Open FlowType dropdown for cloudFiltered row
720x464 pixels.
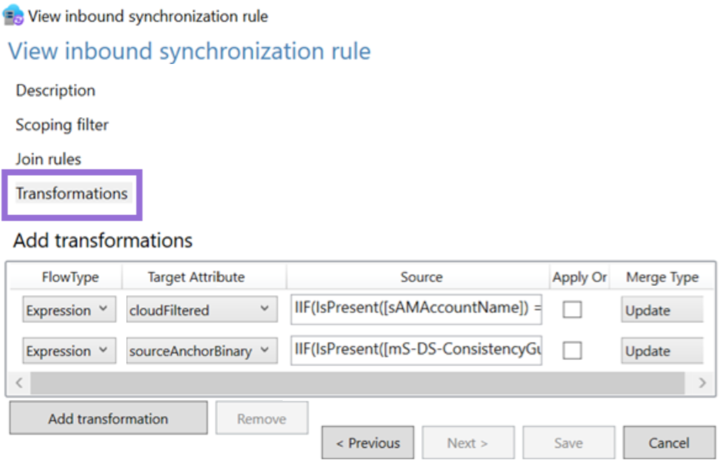[x=68, y=310]
